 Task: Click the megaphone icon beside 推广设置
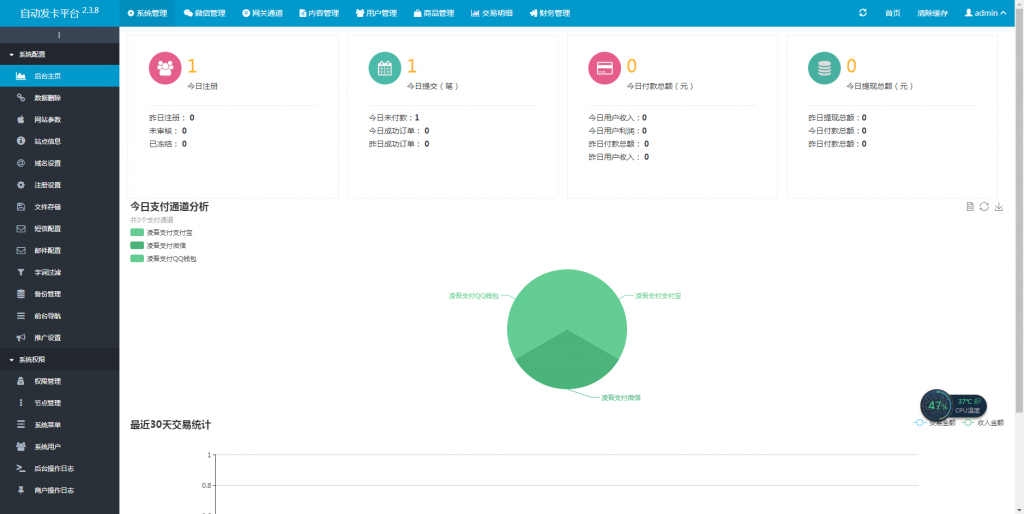coord(21,338)
